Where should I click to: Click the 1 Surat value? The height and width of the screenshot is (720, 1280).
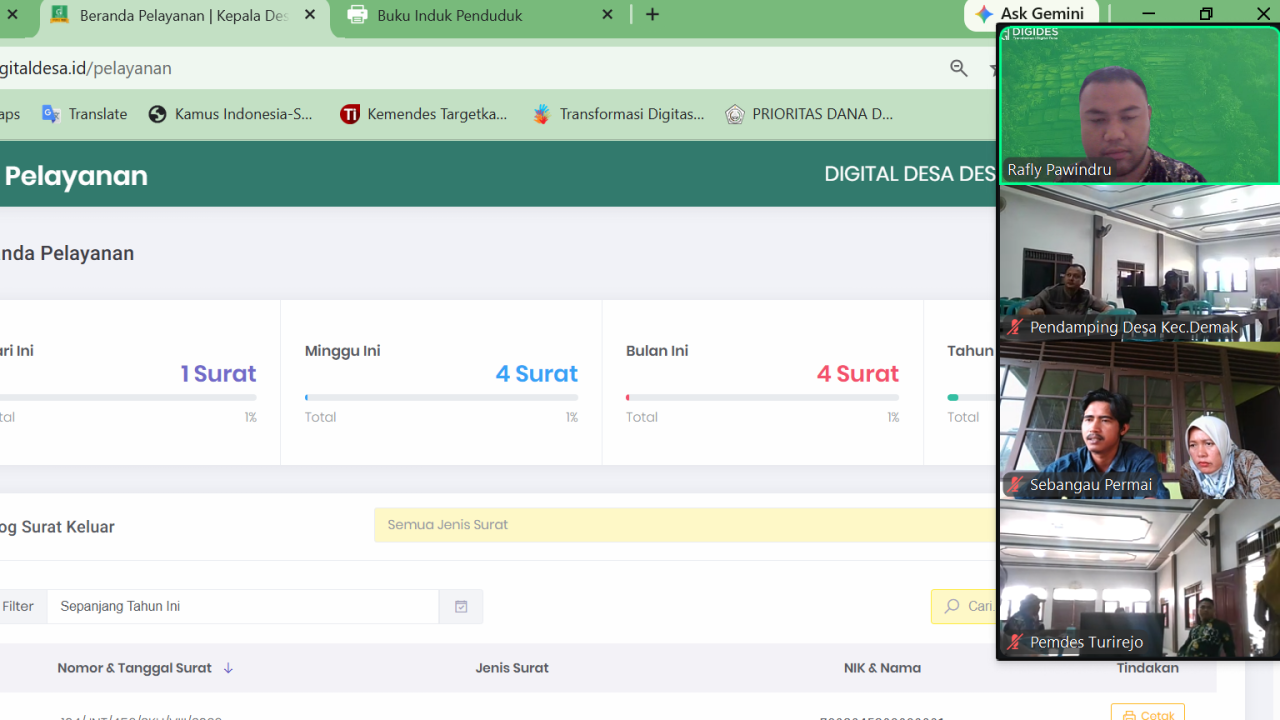click(x=218, y=374)
